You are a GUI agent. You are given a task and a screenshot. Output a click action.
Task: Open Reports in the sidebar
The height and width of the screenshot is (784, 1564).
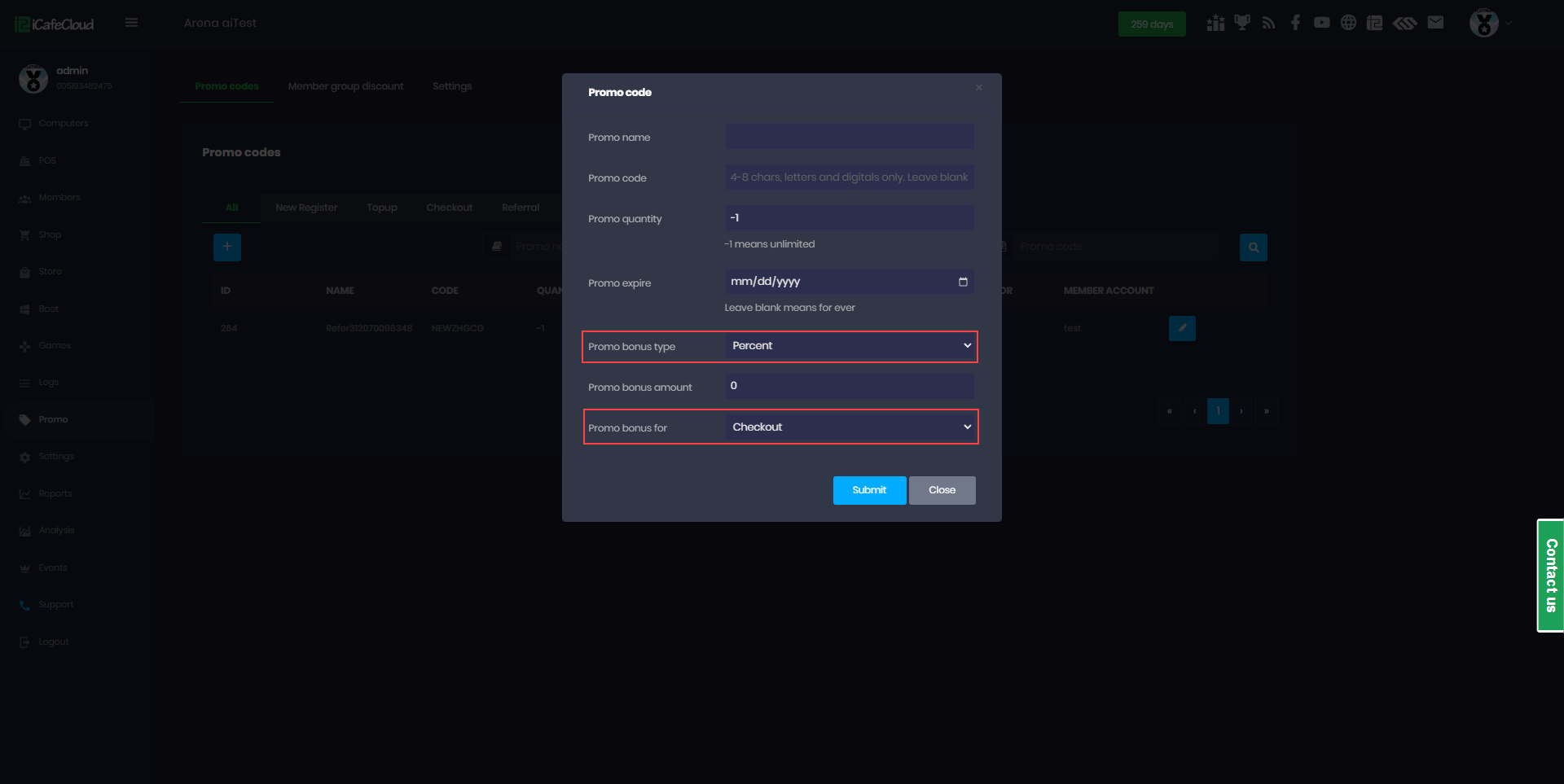click(55, 494)
